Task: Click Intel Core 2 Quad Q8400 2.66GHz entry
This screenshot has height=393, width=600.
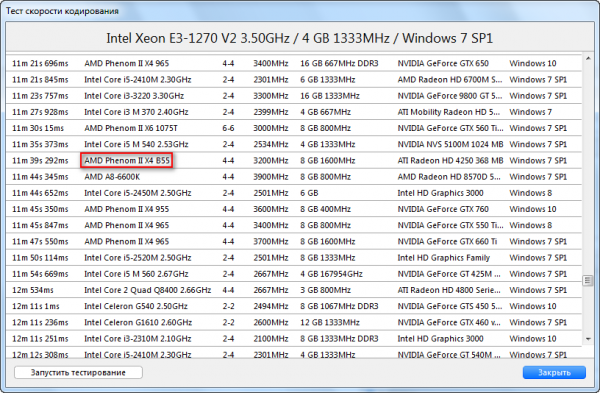Action: click(148, 290)
